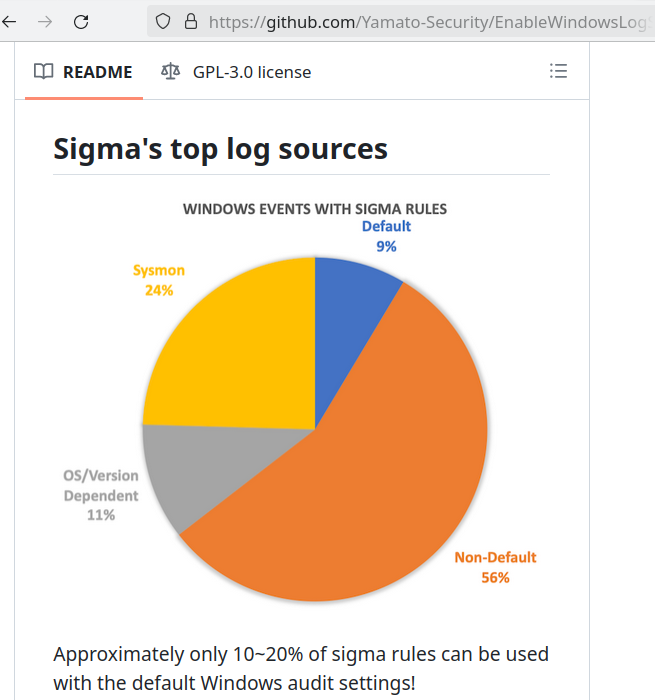Screen dimensions: 655x700
Task: Click the Sysmon 24% label
Action: coord(159,280)
